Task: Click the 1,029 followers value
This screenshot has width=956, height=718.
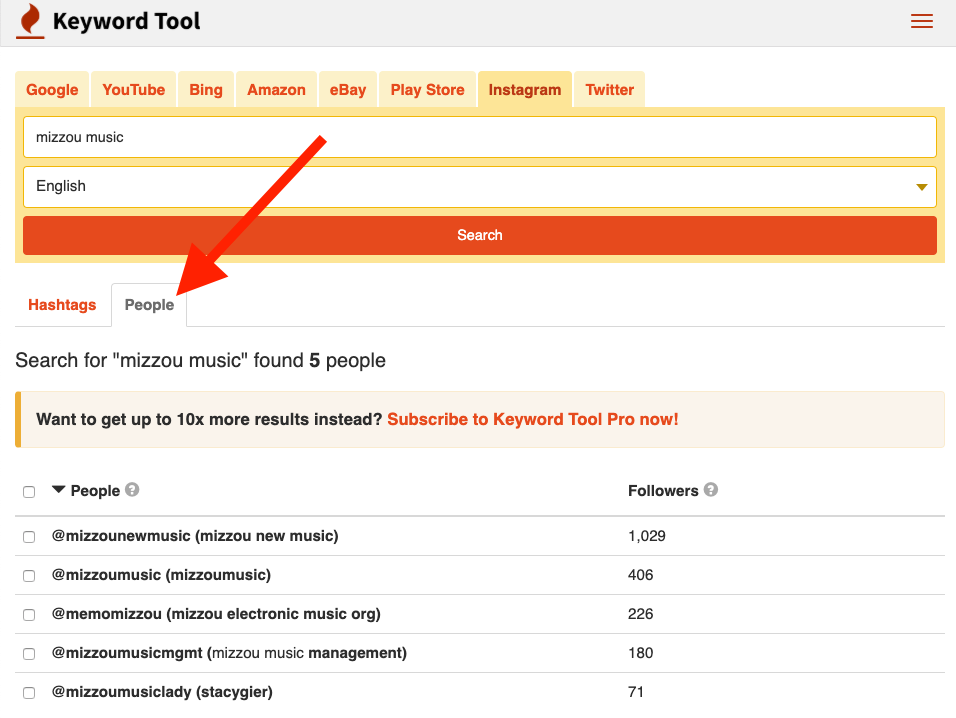Action: (x=647, y=536)
